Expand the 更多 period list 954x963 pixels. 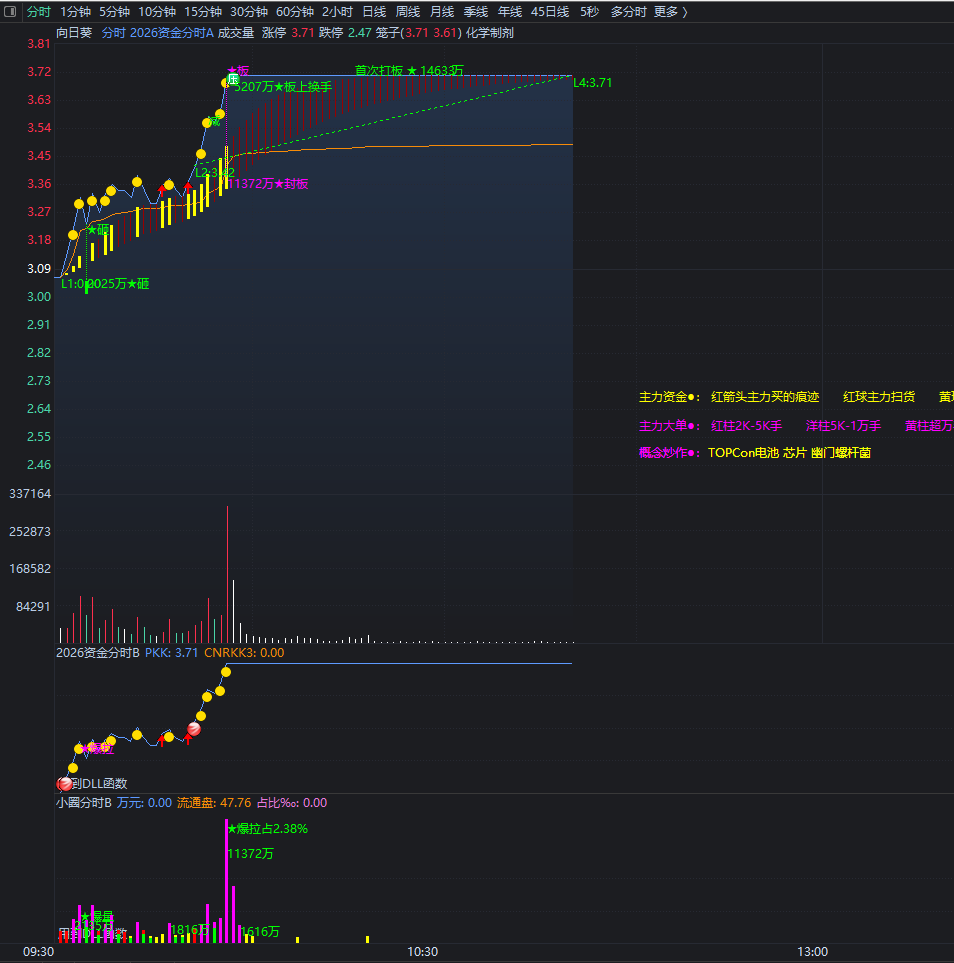(670, 12)
